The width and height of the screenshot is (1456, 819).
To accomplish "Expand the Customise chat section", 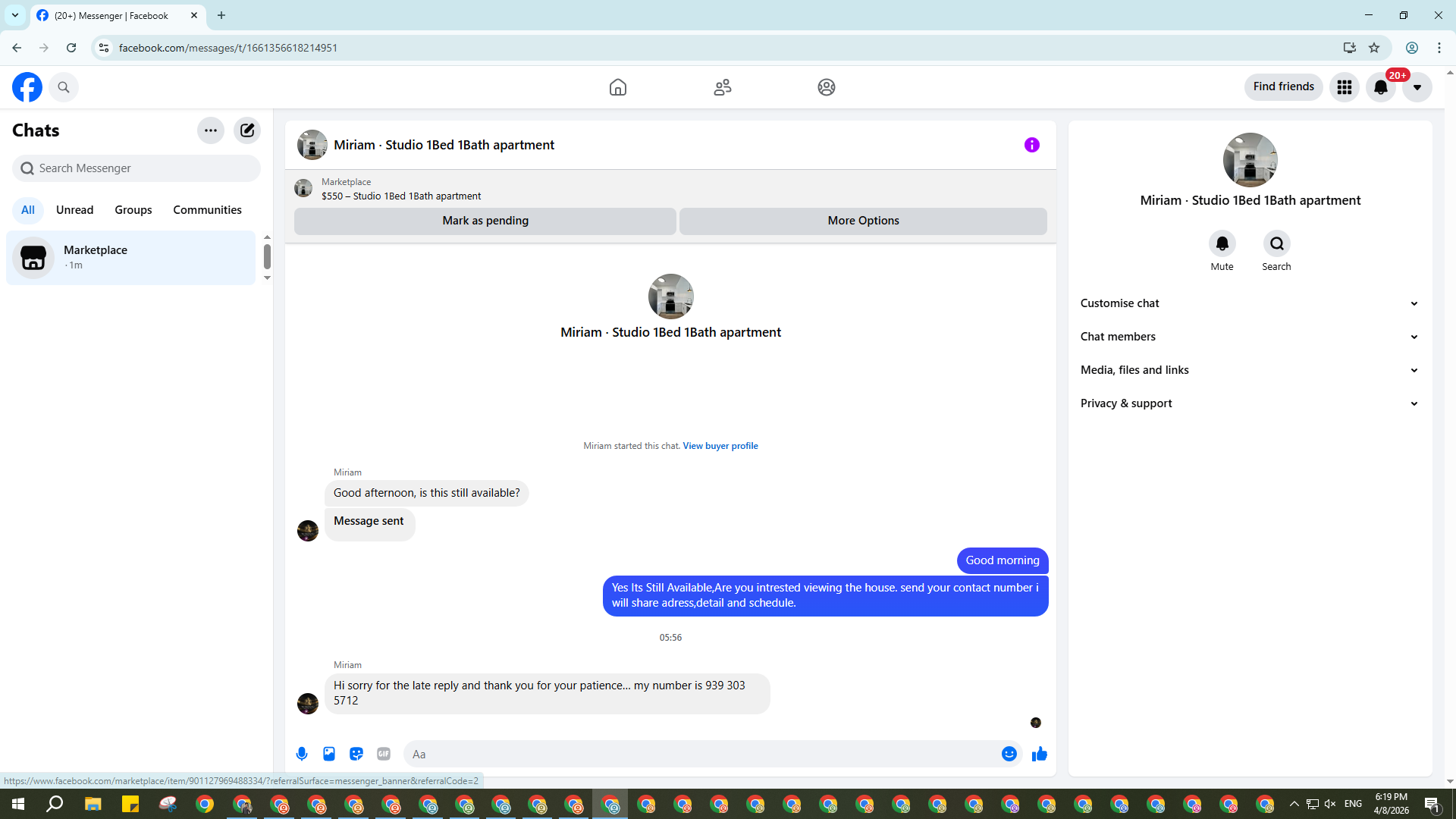I will [1249, 303].
